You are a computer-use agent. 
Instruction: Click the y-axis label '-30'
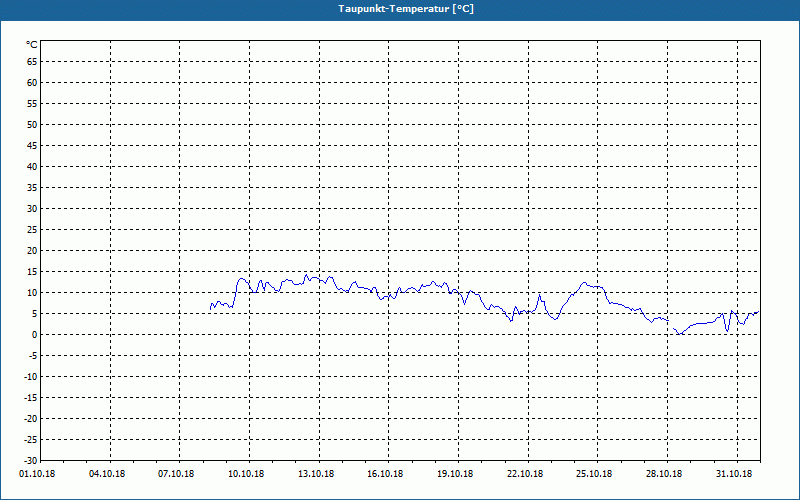31,461
